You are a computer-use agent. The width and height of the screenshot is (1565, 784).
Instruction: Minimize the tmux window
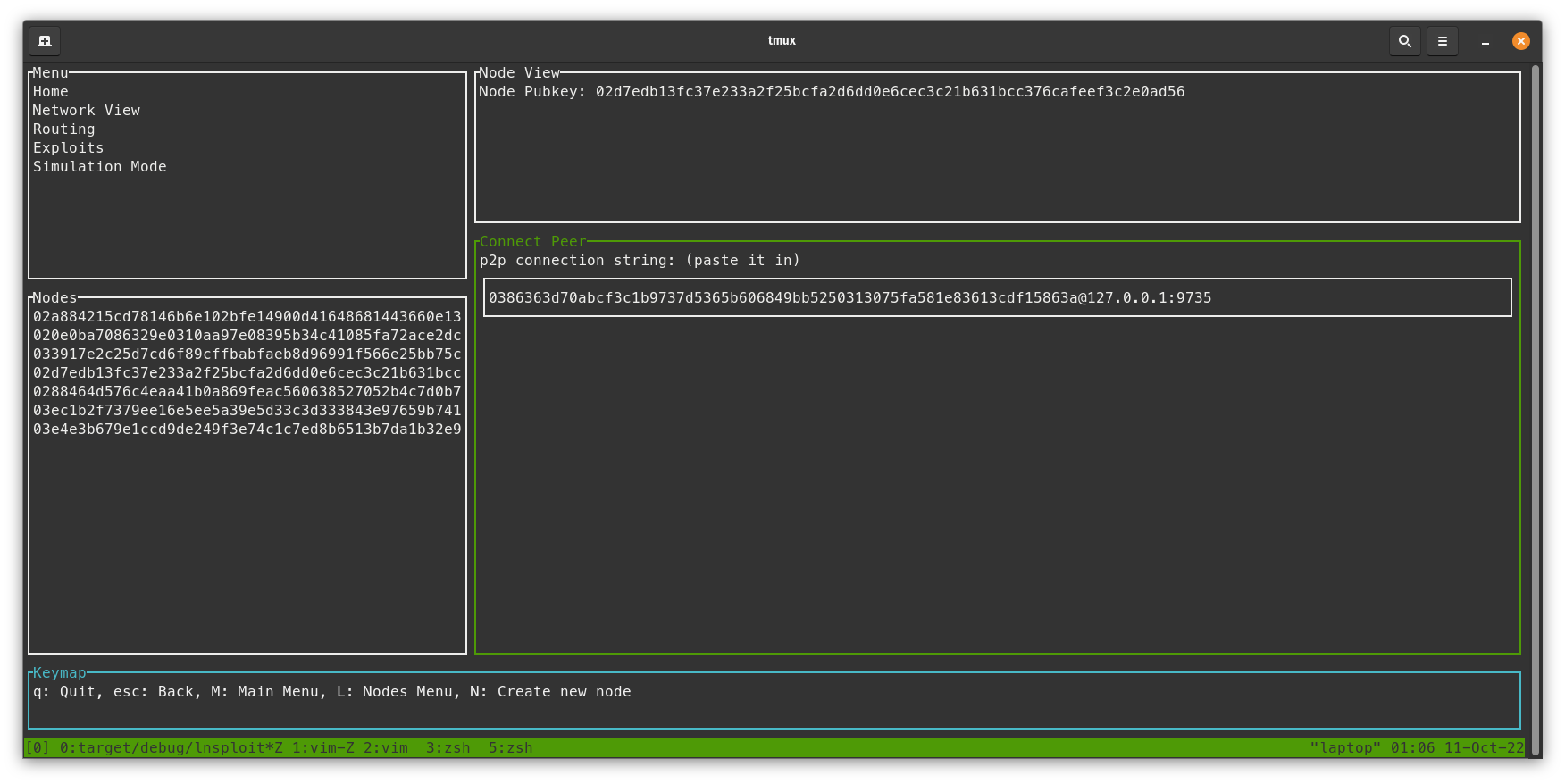click(x=1485, y=41)
